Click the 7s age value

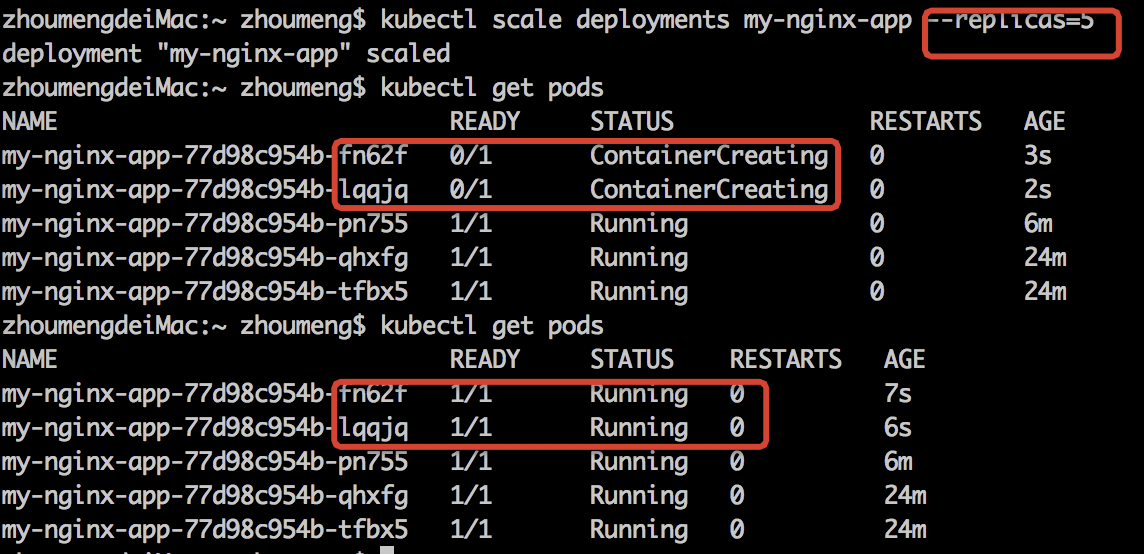point(898,394)
